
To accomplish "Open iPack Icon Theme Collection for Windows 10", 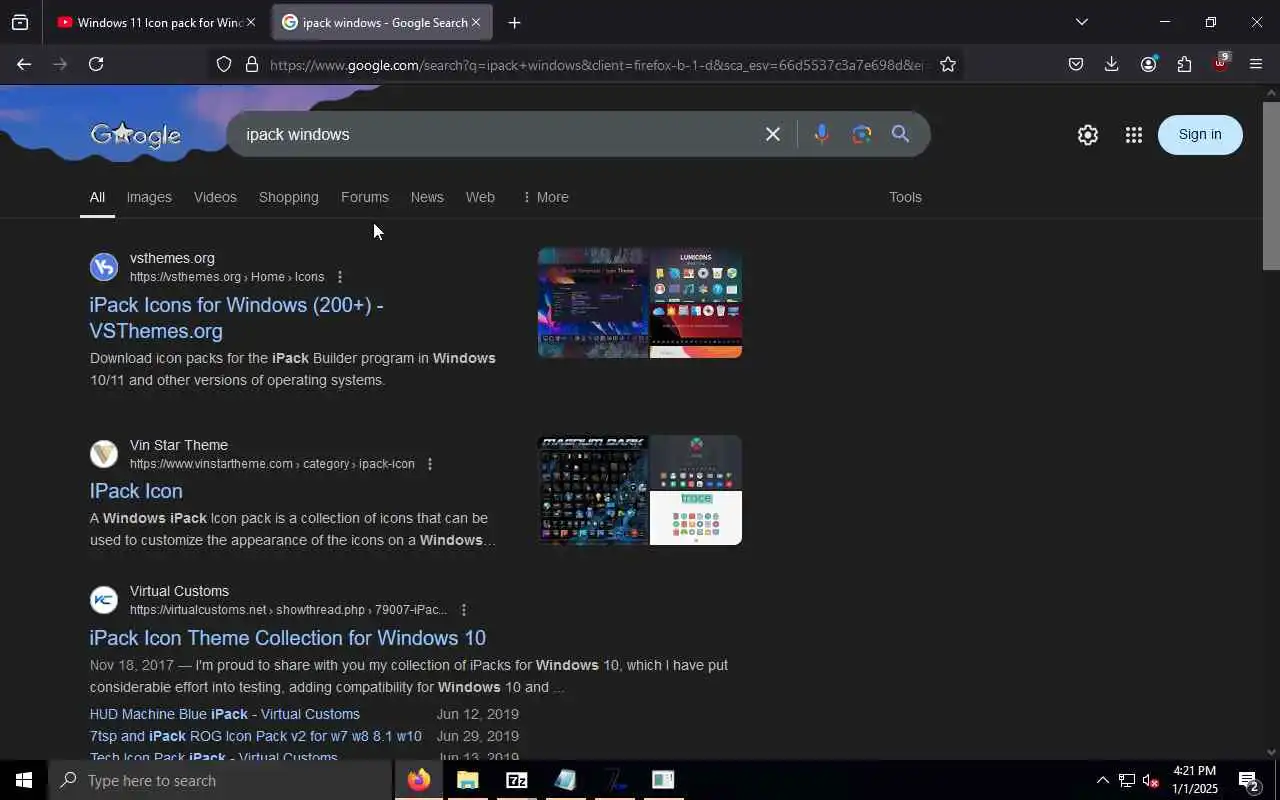I will click(288, 638).
